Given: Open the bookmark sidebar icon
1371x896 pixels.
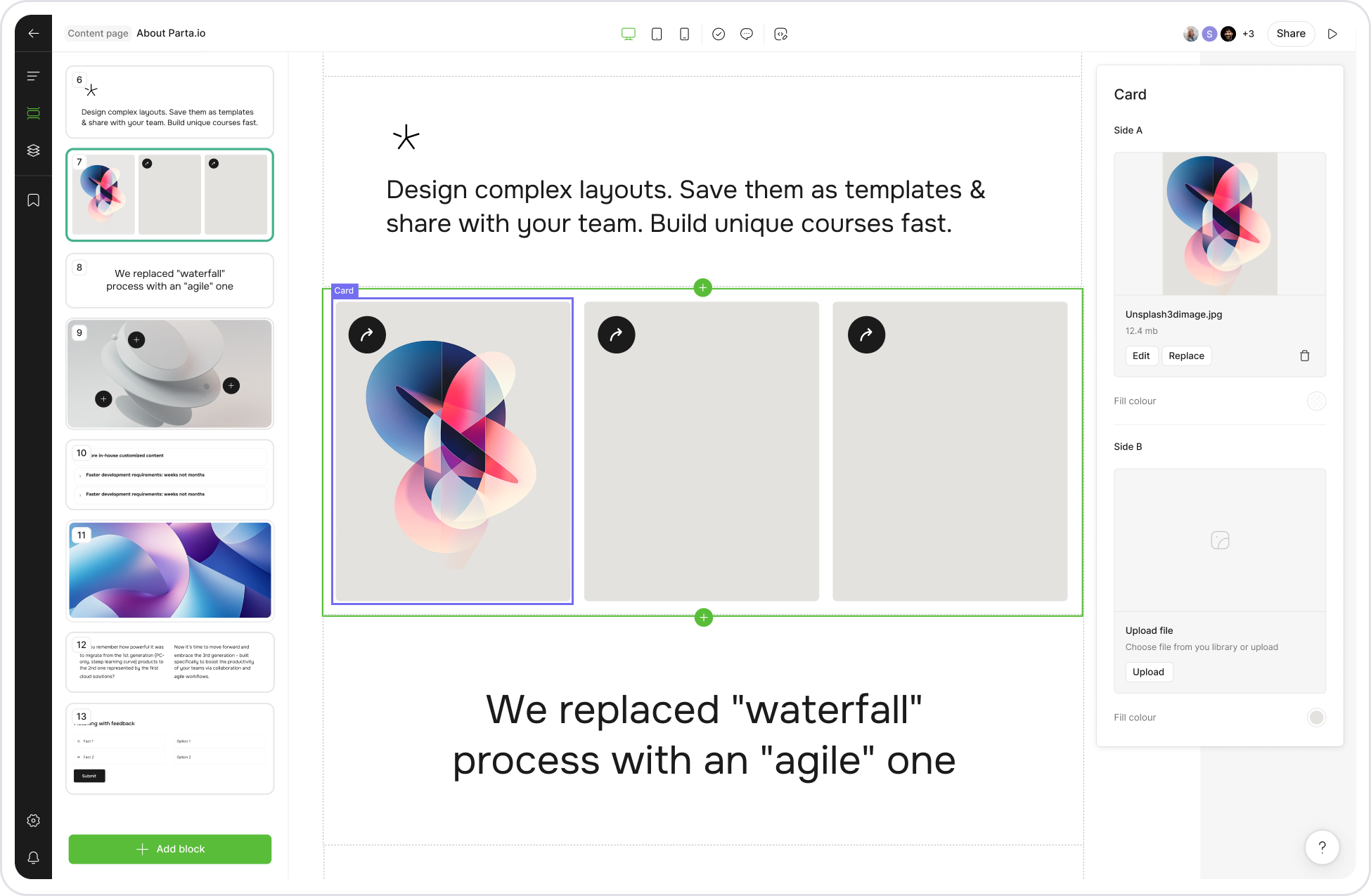Looking at the screenshot, I should (33, 200).
